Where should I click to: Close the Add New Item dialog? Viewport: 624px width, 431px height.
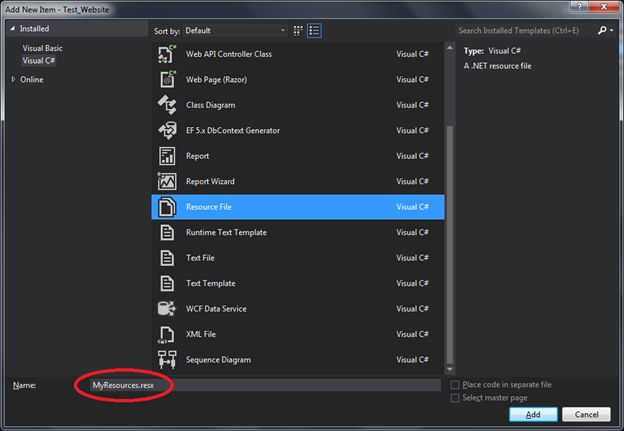pyautogui.click(x=604, y=6)
